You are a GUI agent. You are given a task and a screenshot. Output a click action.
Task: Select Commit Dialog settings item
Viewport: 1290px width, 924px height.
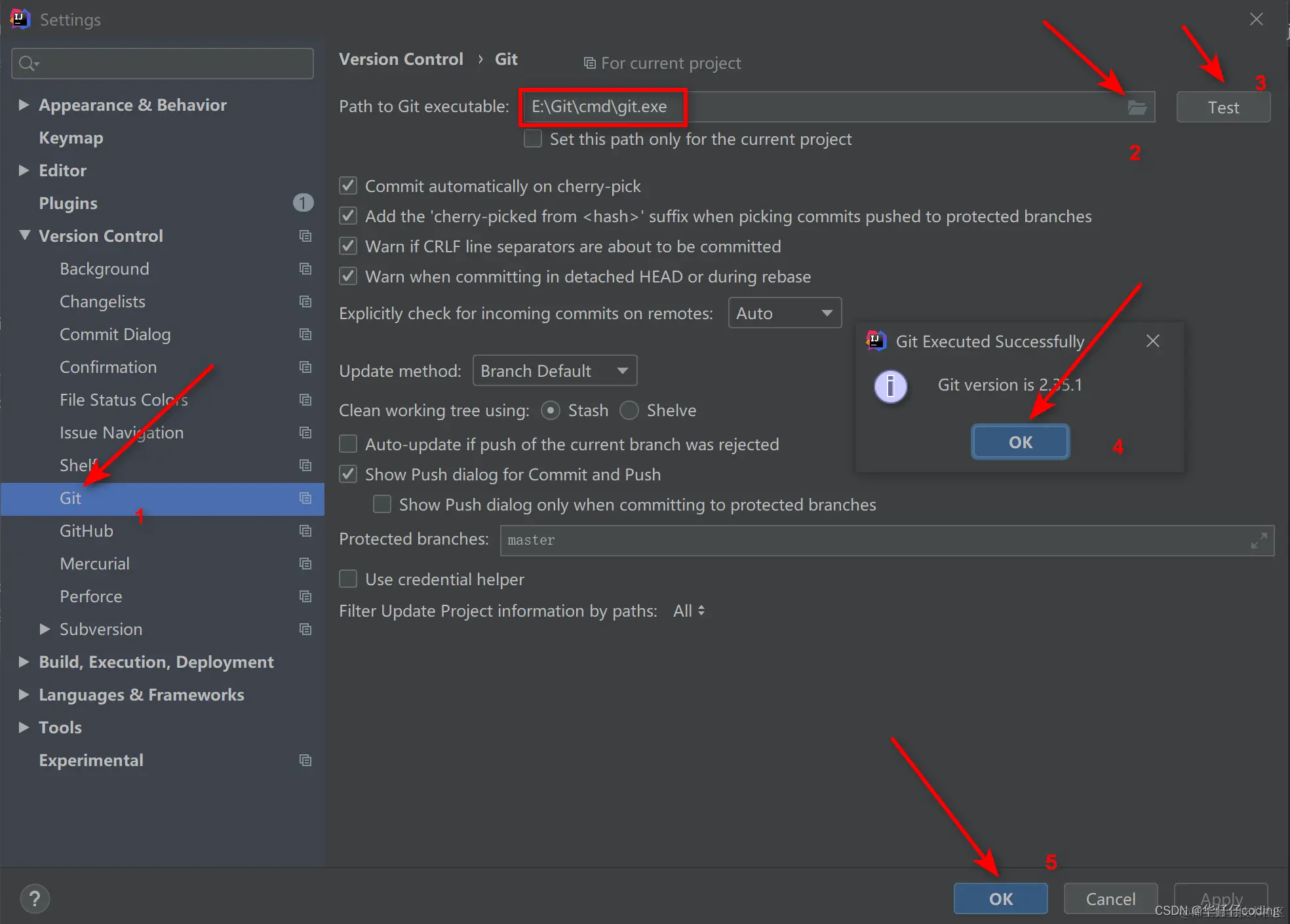pos(115,334)
